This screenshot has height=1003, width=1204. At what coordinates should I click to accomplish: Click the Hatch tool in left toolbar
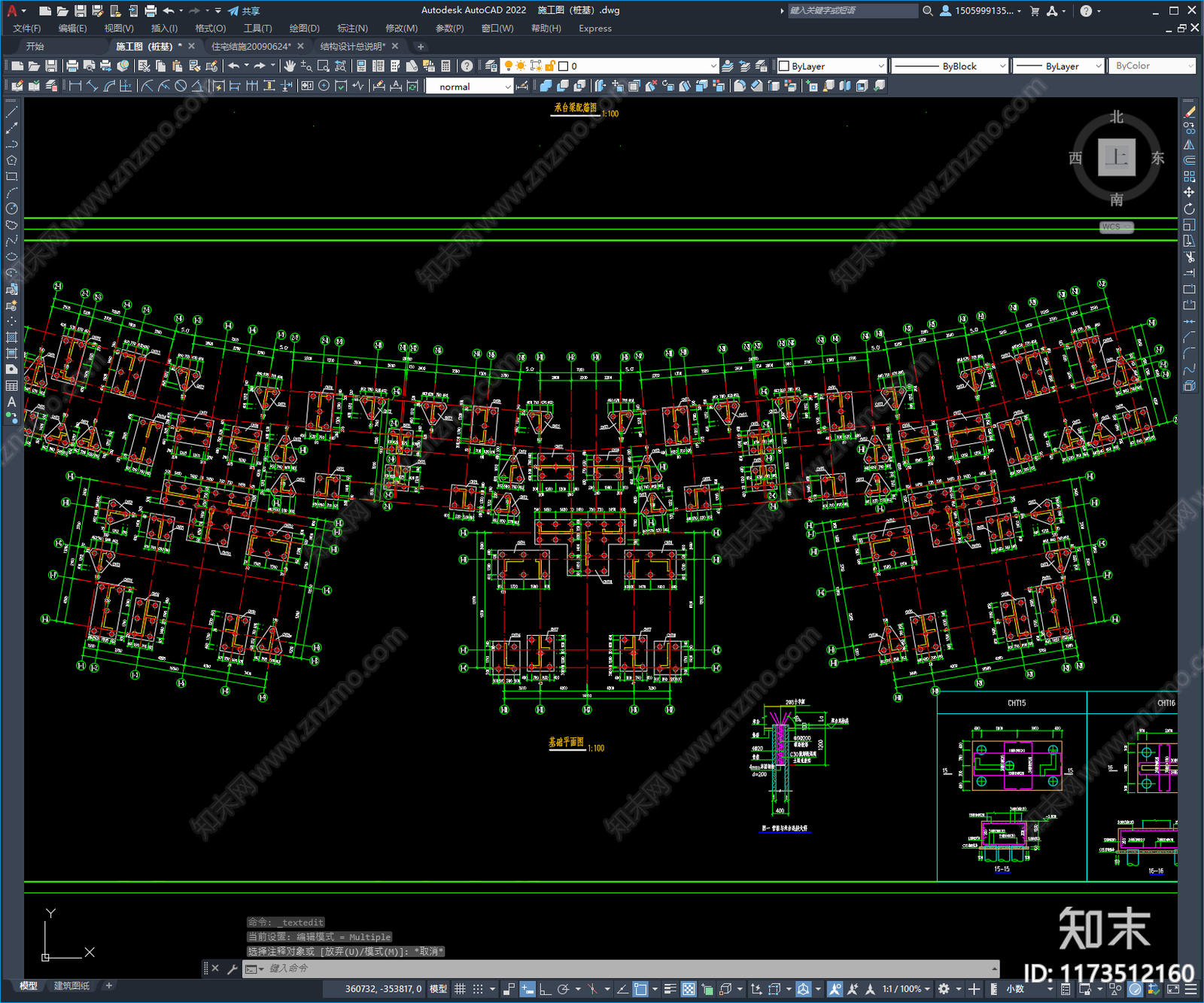11,337
